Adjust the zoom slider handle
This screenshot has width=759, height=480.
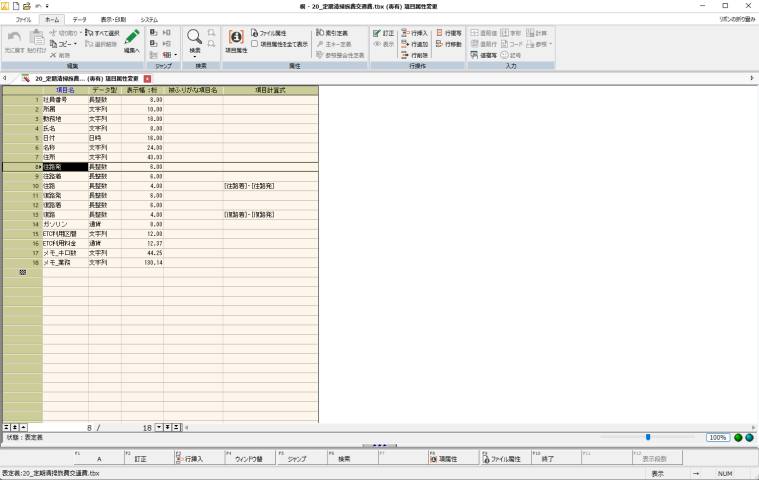coord(648,437)
